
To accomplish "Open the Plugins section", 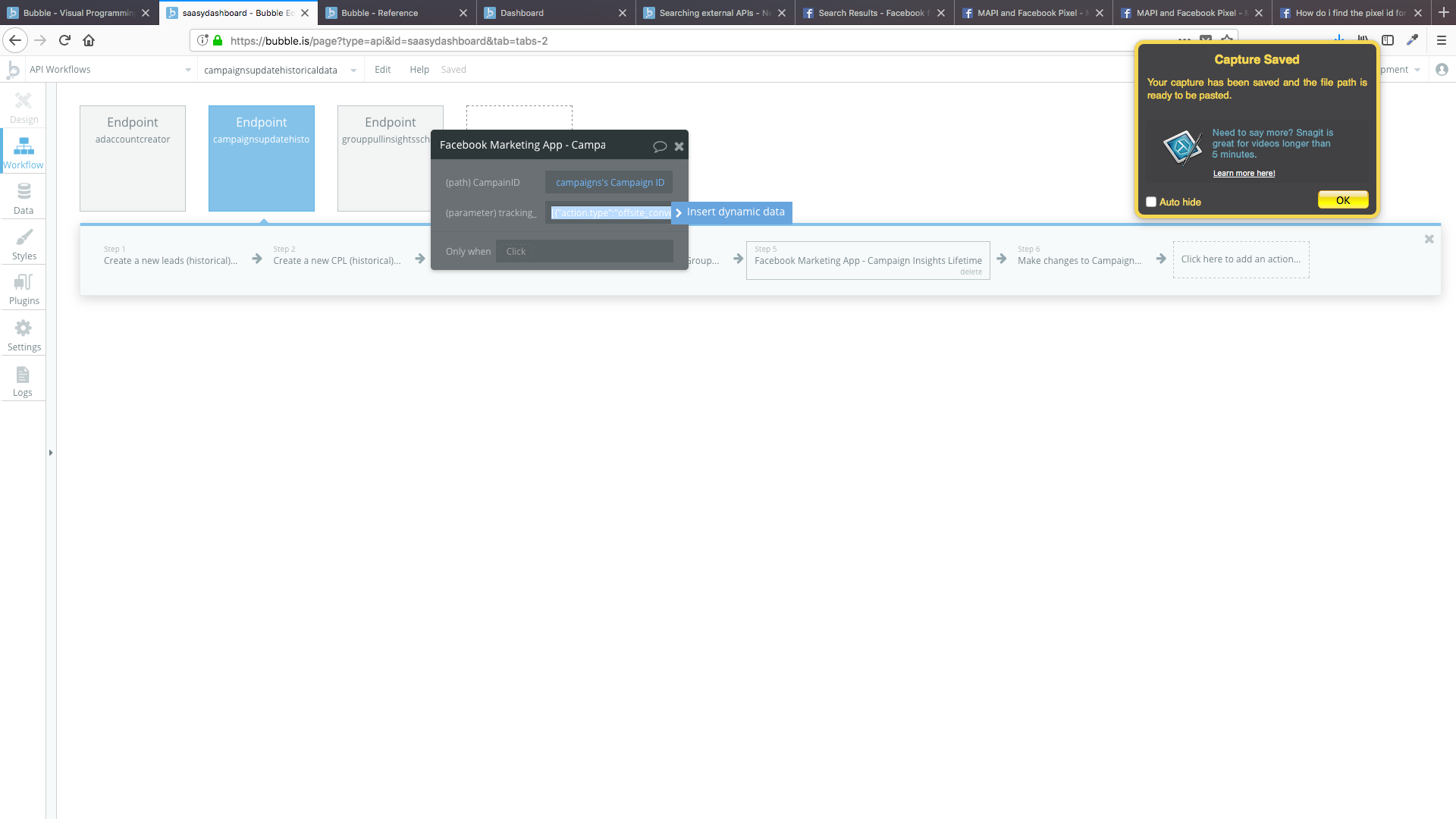I will pos(24,289).
